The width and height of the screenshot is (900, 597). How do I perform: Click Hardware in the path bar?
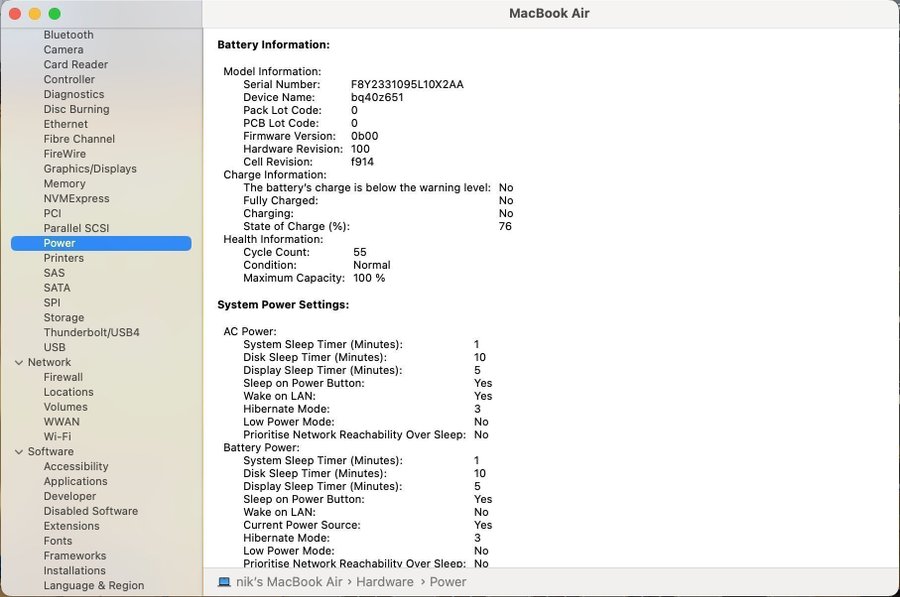click(385, 582)
